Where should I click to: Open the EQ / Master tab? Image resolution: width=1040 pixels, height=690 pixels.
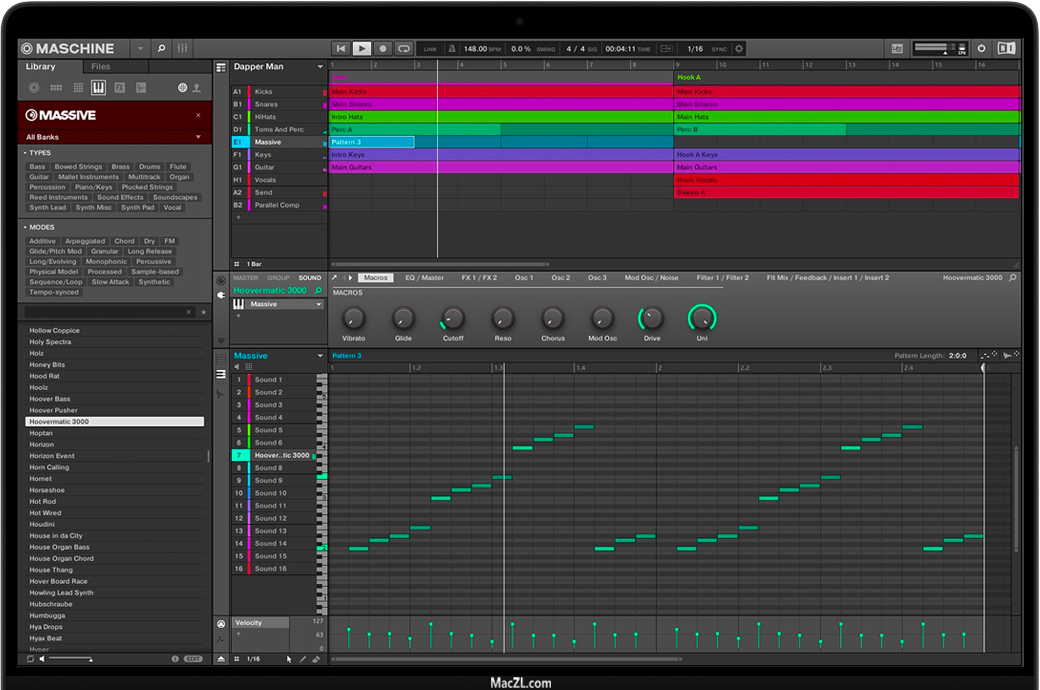click(425, 278)
